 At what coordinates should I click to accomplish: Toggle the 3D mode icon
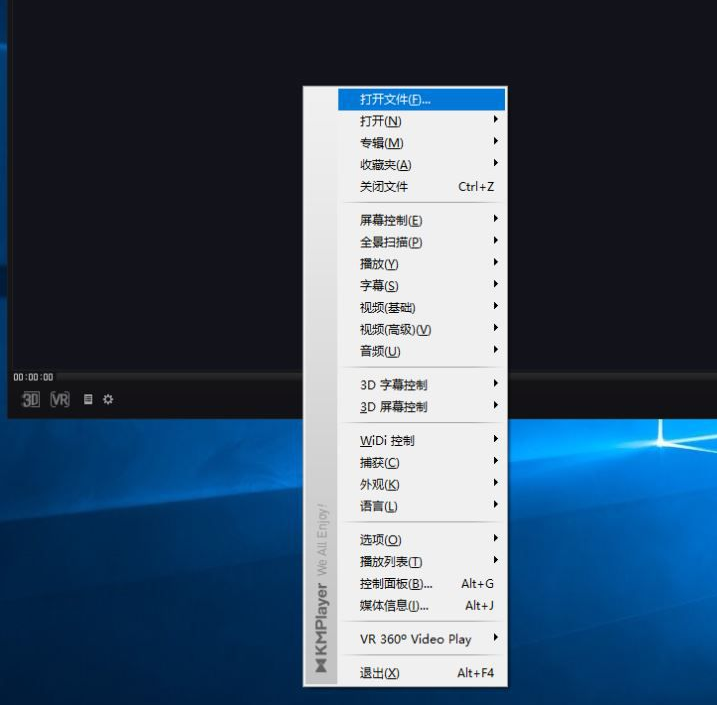point(31,399)
